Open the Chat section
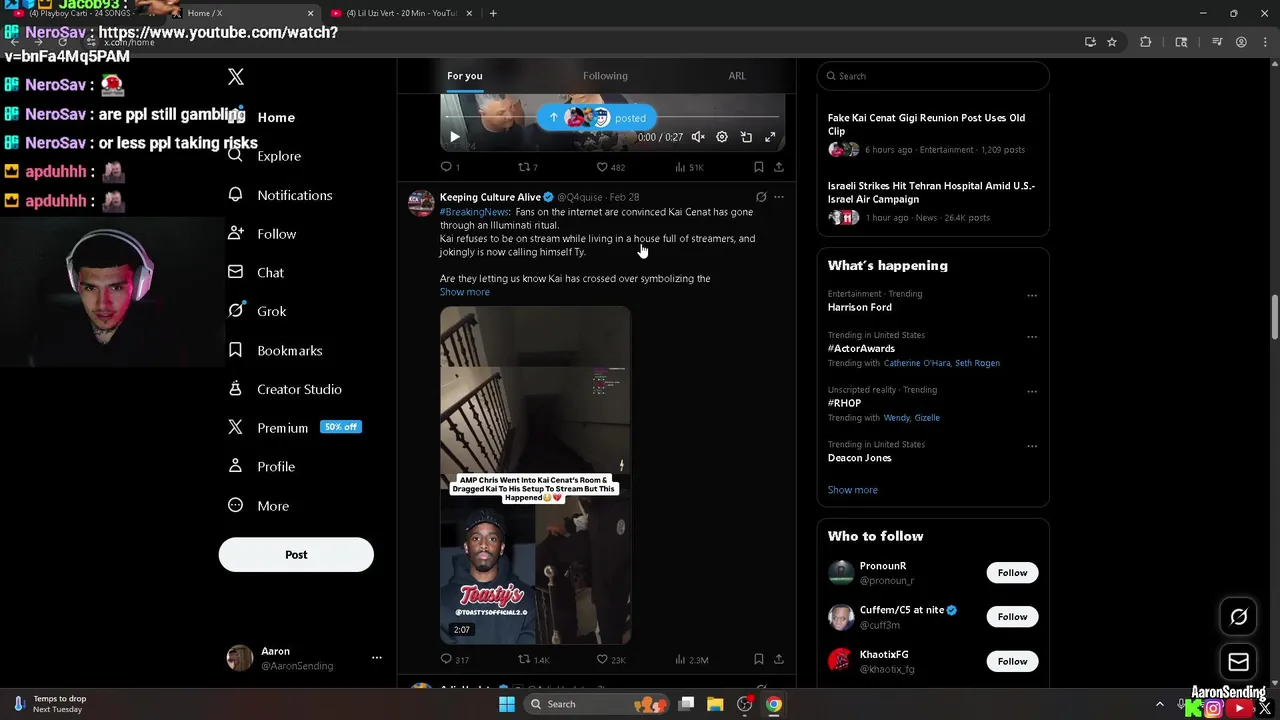 (x=256, y=272)
